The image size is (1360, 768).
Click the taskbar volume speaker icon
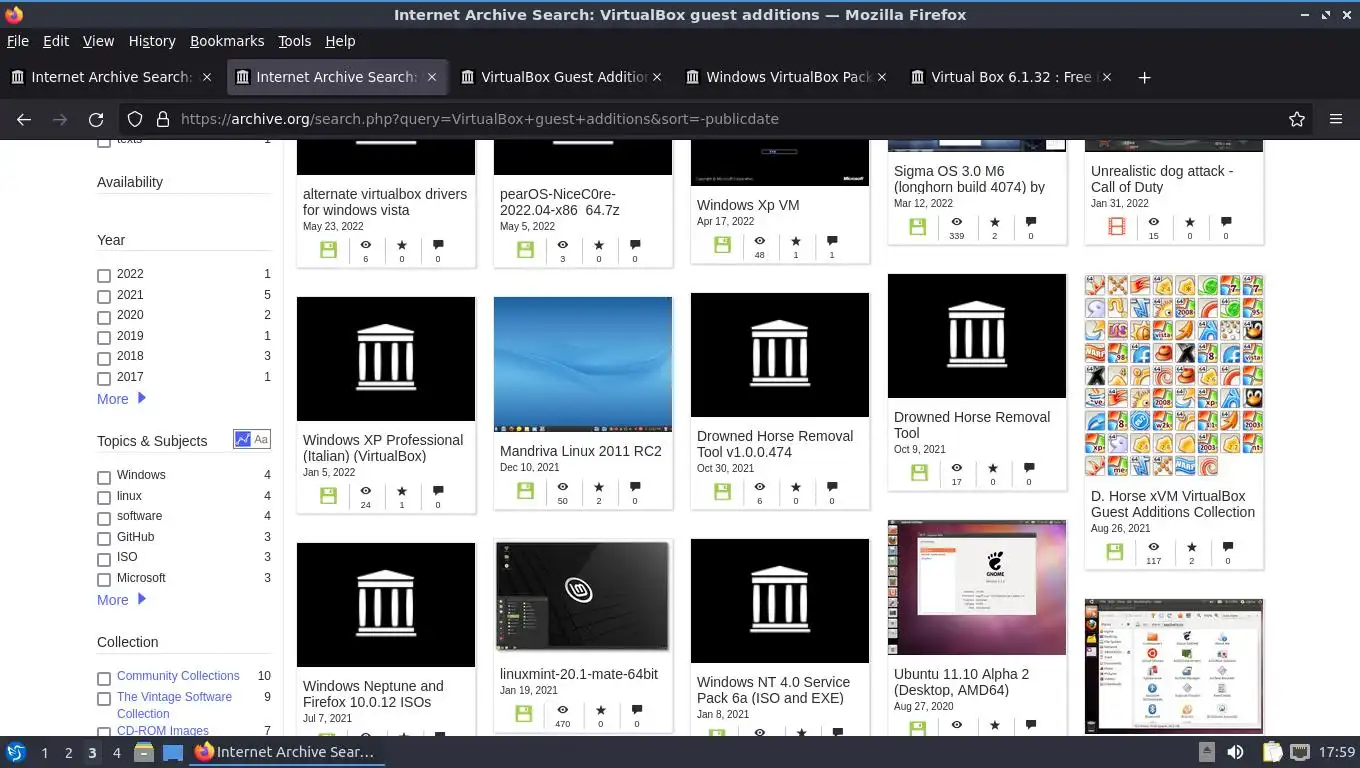tap(1236, 752)
